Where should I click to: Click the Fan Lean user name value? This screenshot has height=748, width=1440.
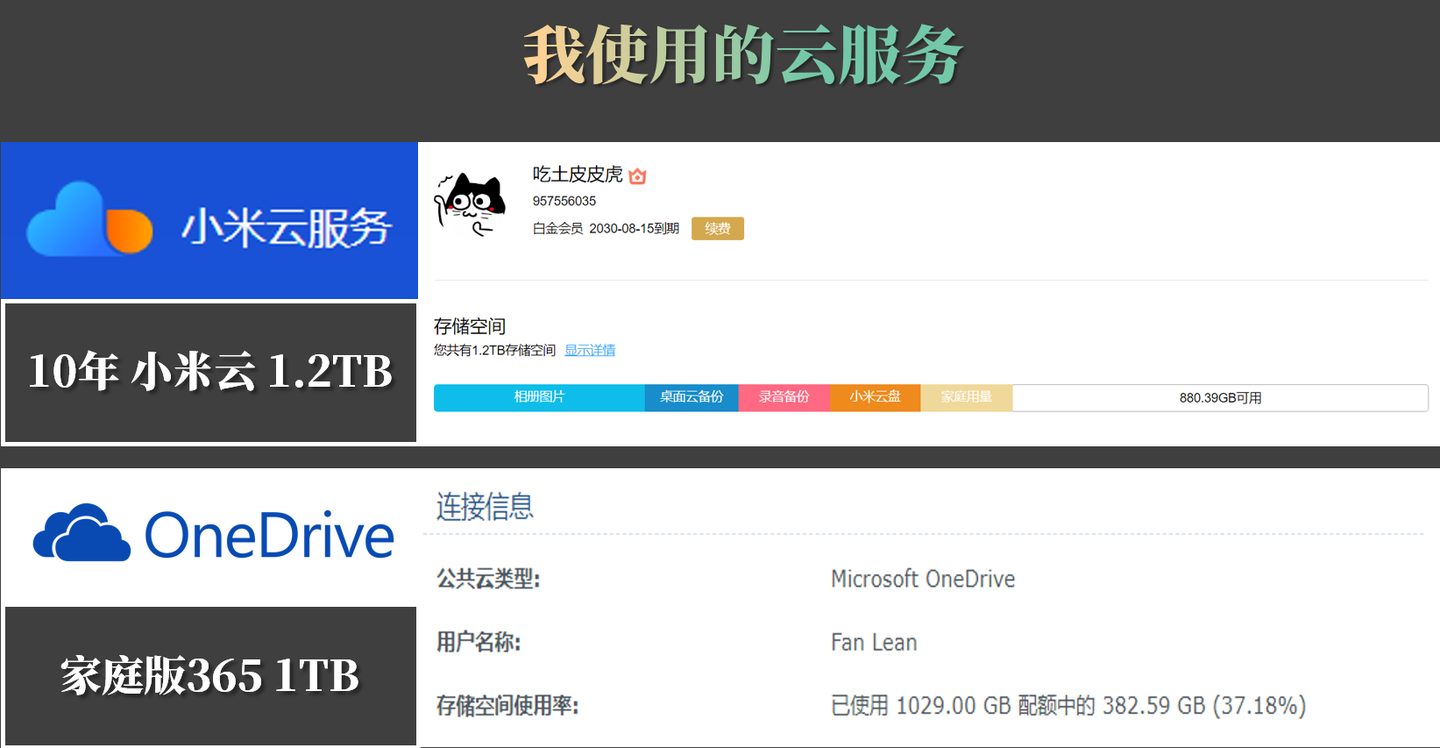874,642
